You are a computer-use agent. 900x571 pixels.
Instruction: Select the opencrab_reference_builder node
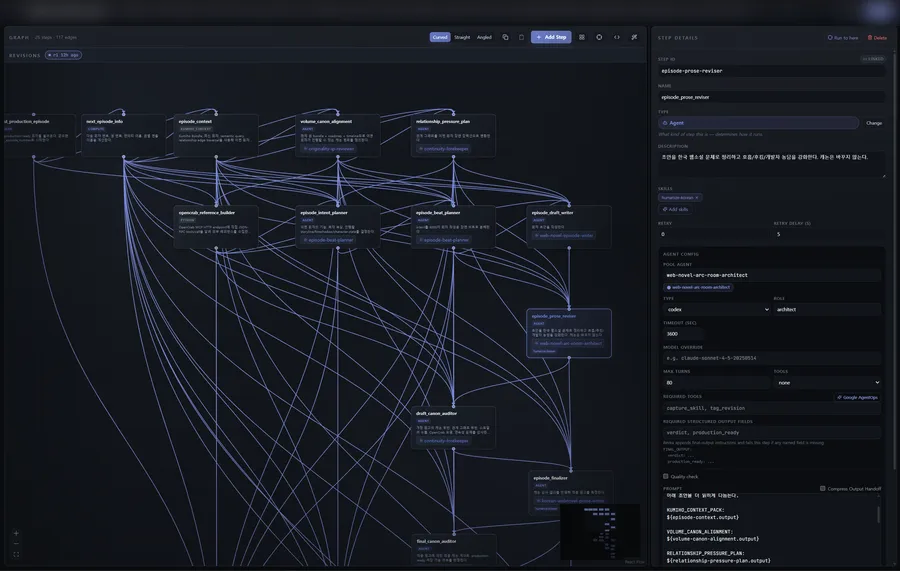(216, 227)
